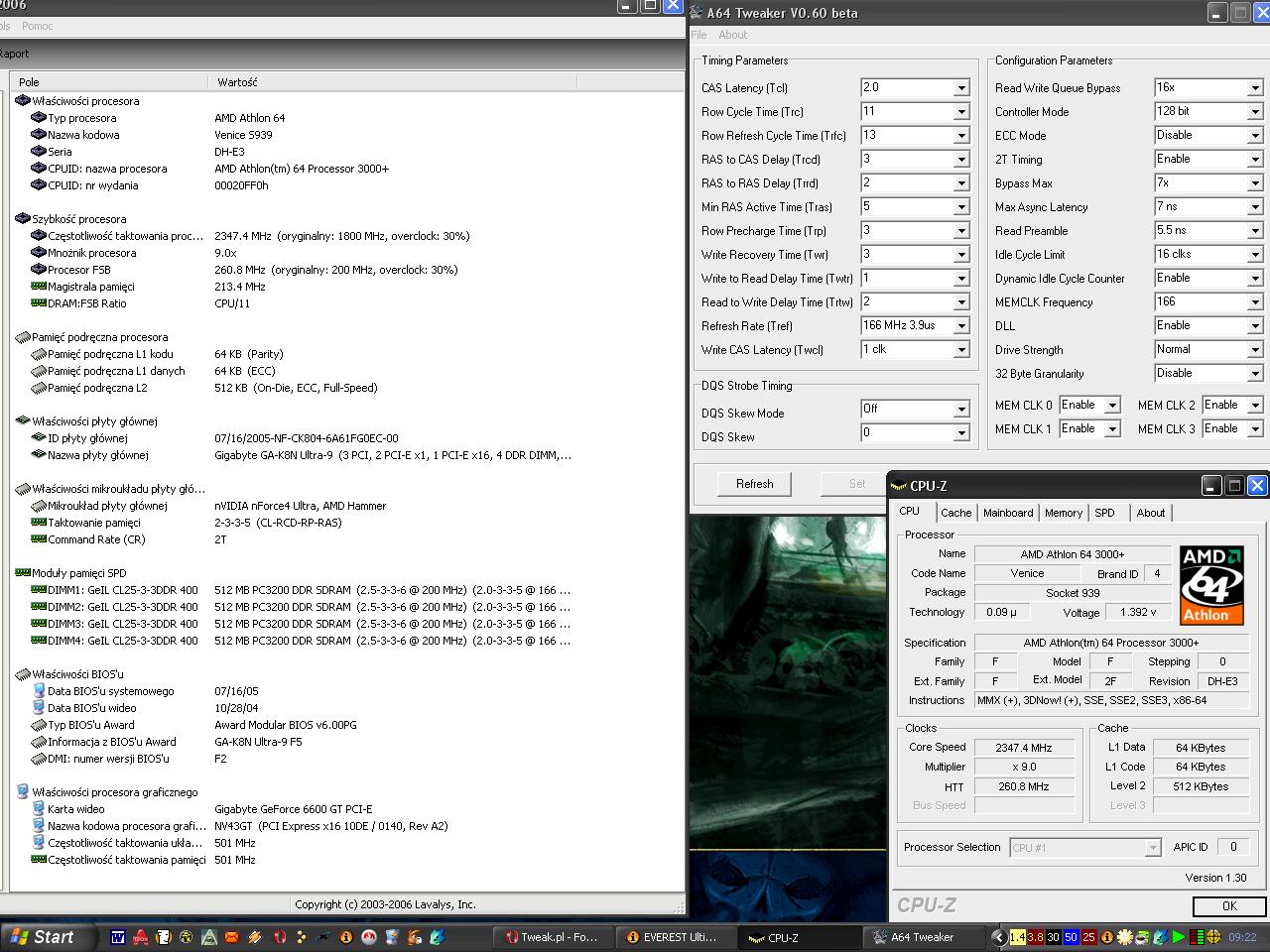This screenshot has height=952, width=1270.
Task: Open the CAS Latency (Tcl) dropdown
Action: tap(960, 88)
